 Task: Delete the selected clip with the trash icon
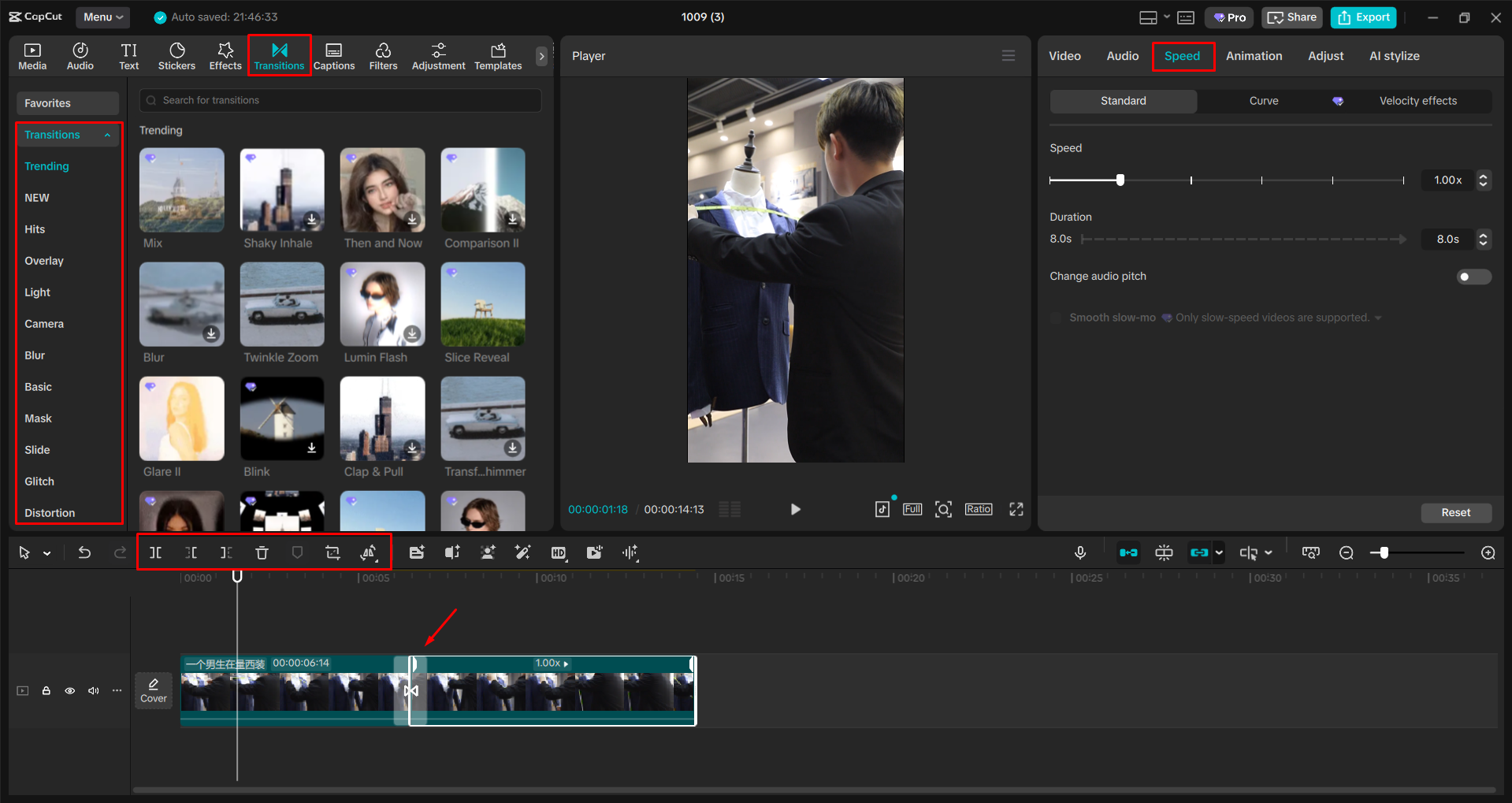pyautogui.click(x=262, y=552)
